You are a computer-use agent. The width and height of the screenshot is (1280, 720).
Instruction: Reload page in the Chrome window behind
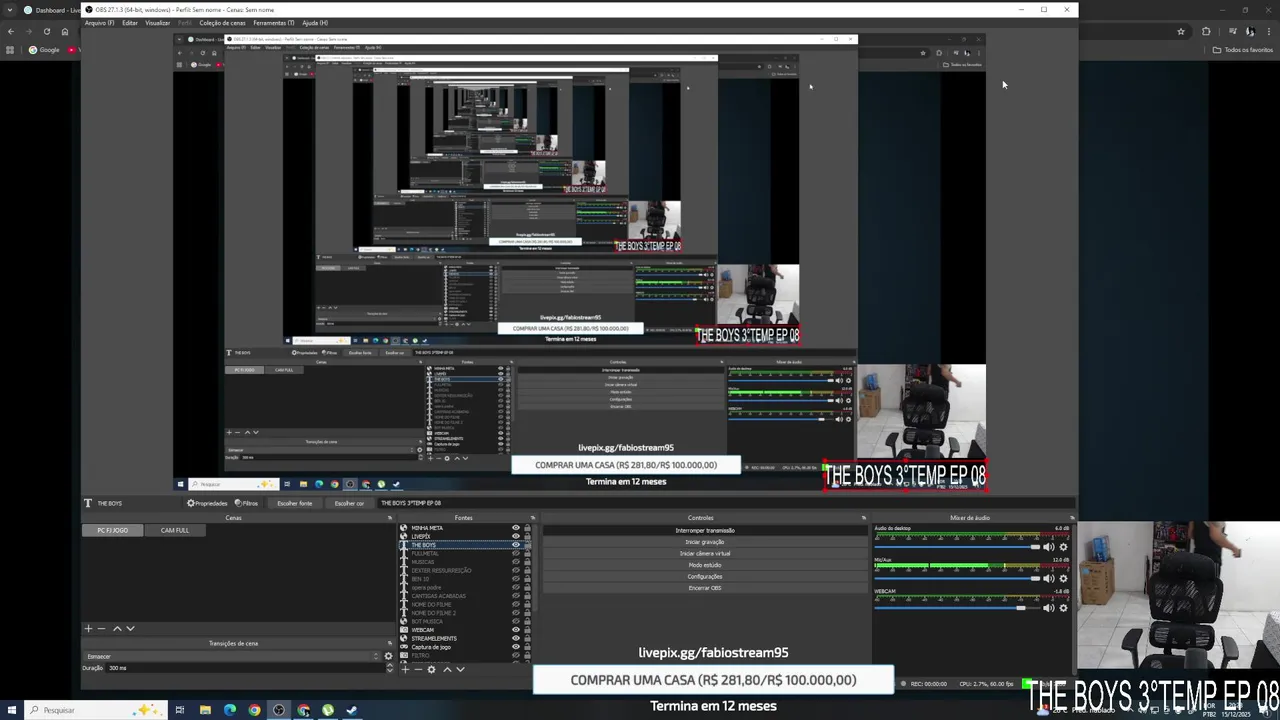pyautogui.click(x=46, y=31)
